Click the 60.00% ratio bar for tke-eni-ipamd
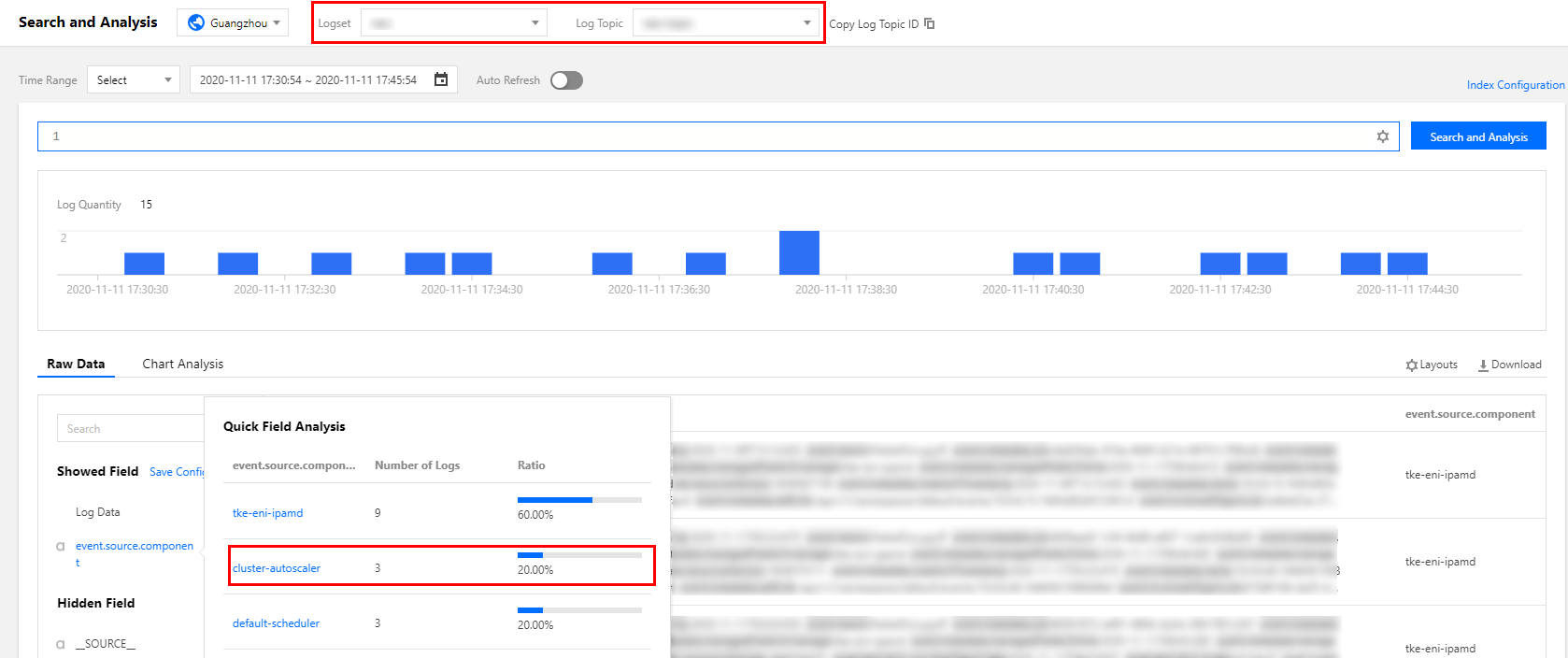Viewport: 1568px width, 658px height. (x=579, y=500)
